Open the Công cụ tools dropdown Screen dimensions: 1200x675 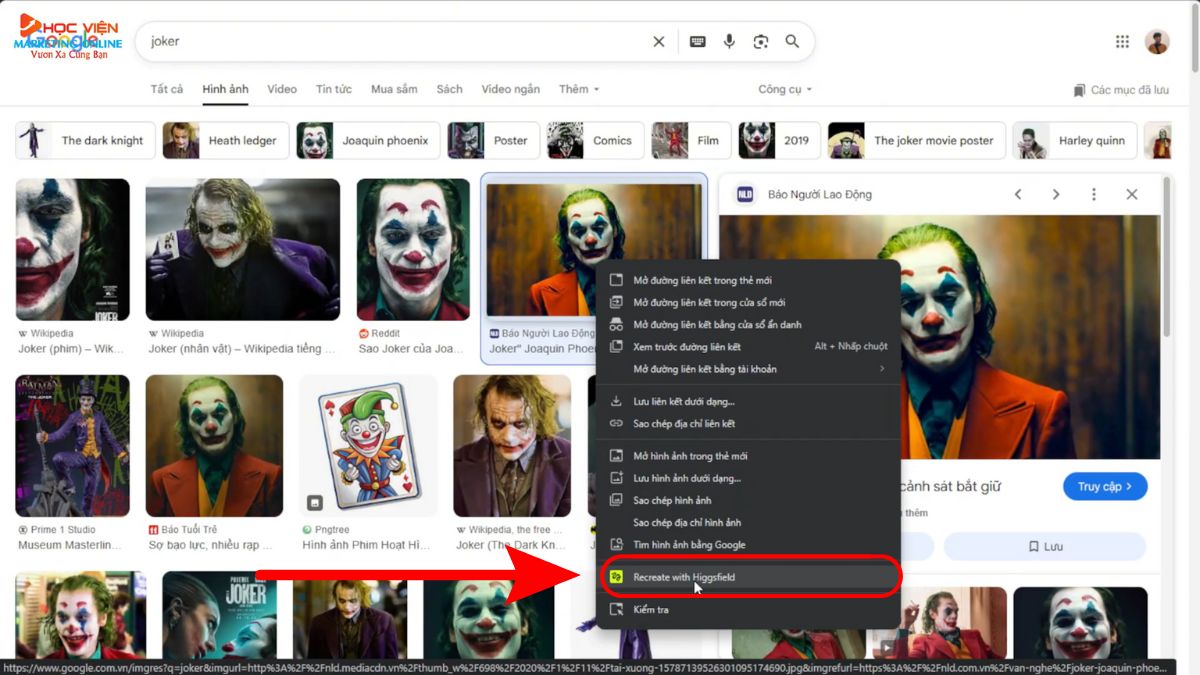(x=785, y=89)
